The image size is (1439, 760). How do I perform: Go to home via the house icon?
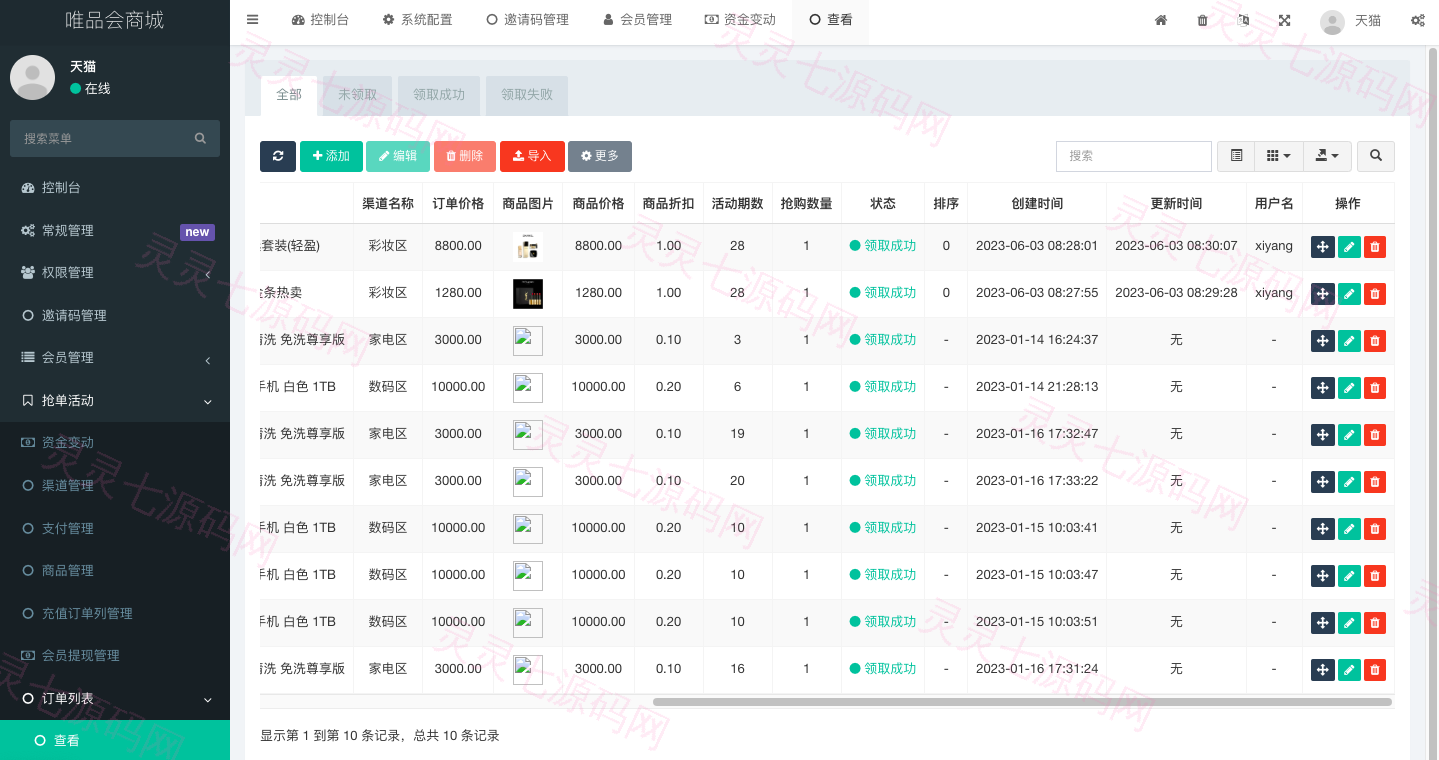(x=1161, y=20)
